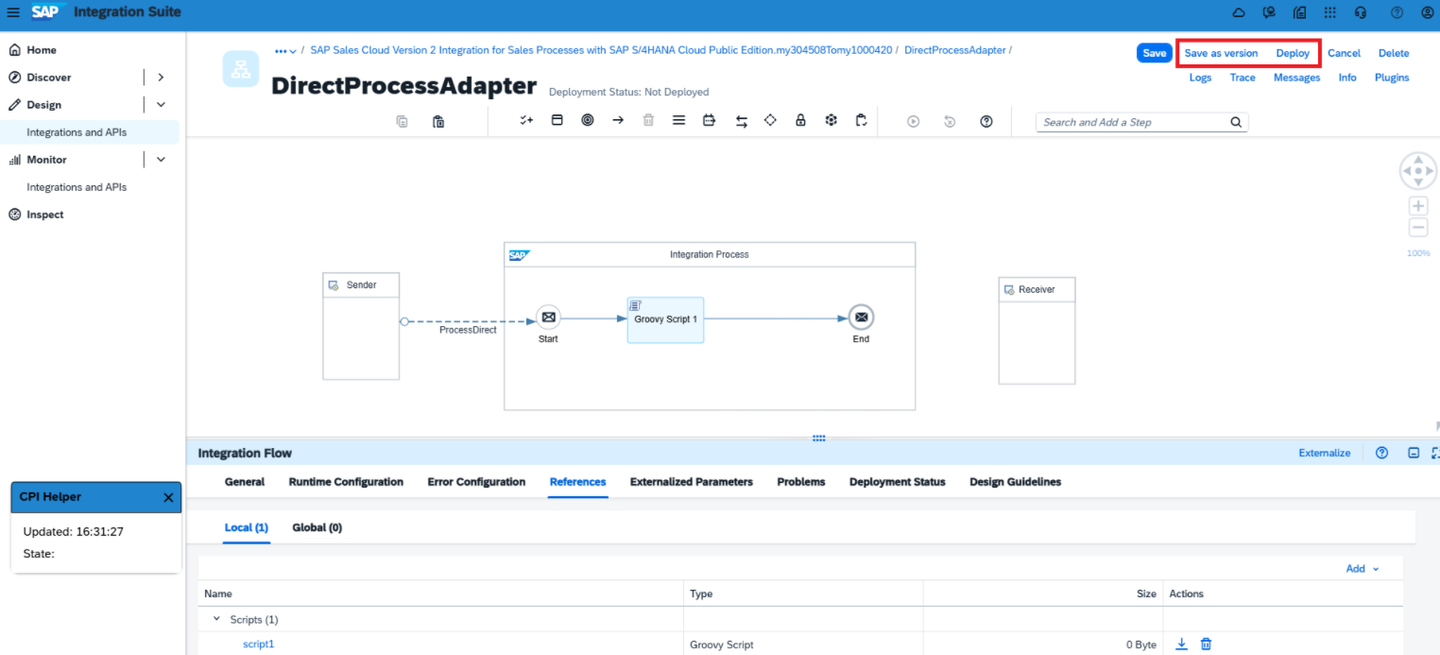1440x655 pixels.
Task: Open the Participants palette icon
Action: [527, 120]
